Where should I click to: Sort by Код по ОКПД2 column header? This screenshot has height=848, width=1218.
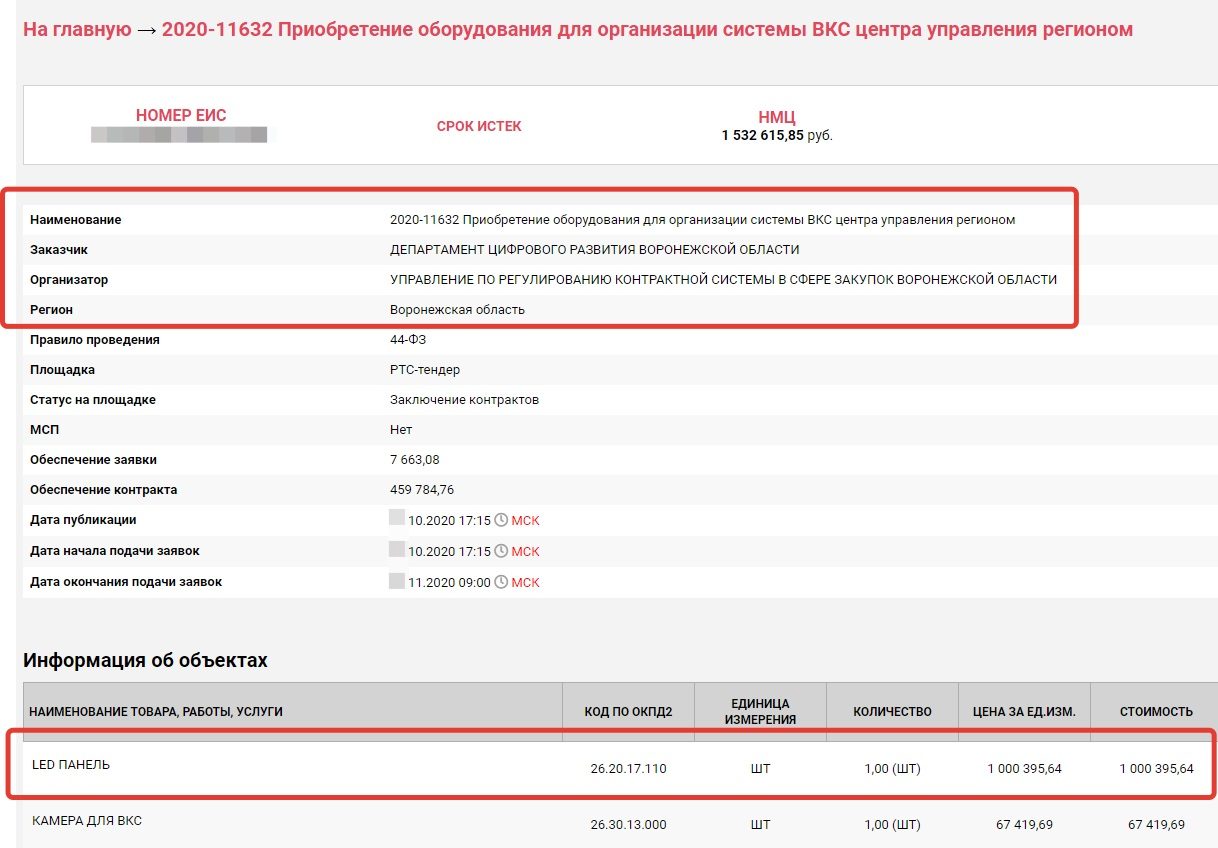[x=628, y=712]
